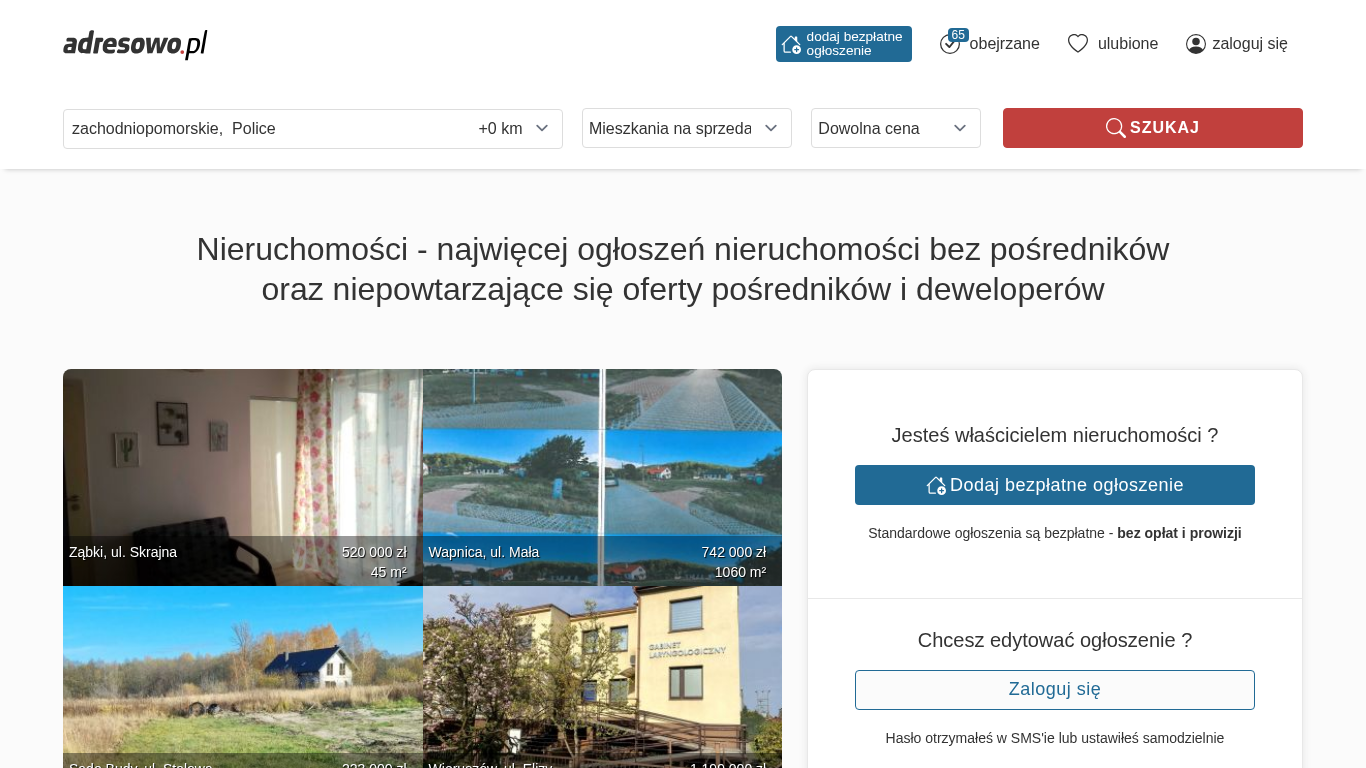Viewport: 1366px width, 768px height.
Task: Open viewed listings checkmark icon with 65 badge
Action: pyautogui.click(x=950, y=43)
